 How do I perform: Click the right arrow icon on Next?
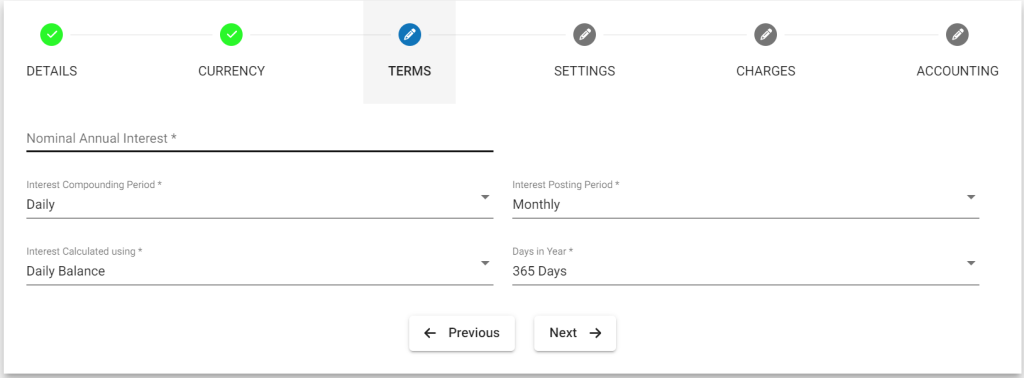coord(595,333)
